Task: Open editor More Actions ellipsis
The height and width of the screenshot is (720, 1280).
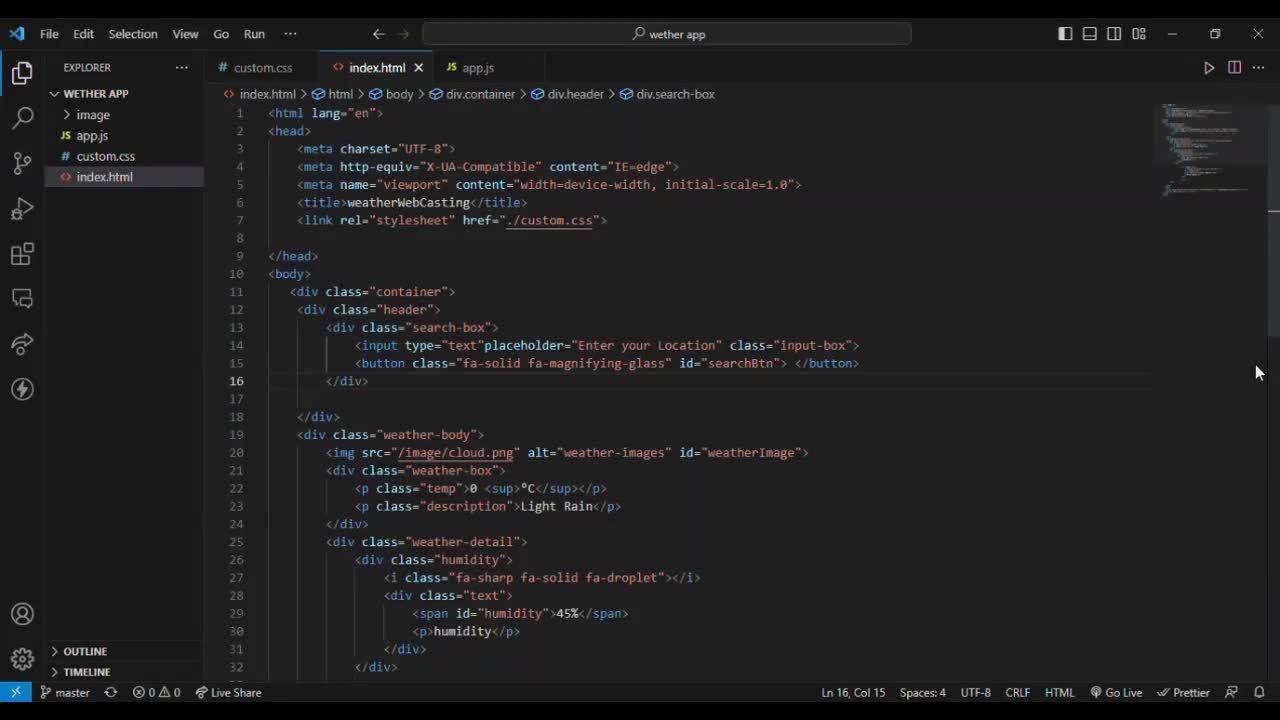Action: (x=1258, y=68)
